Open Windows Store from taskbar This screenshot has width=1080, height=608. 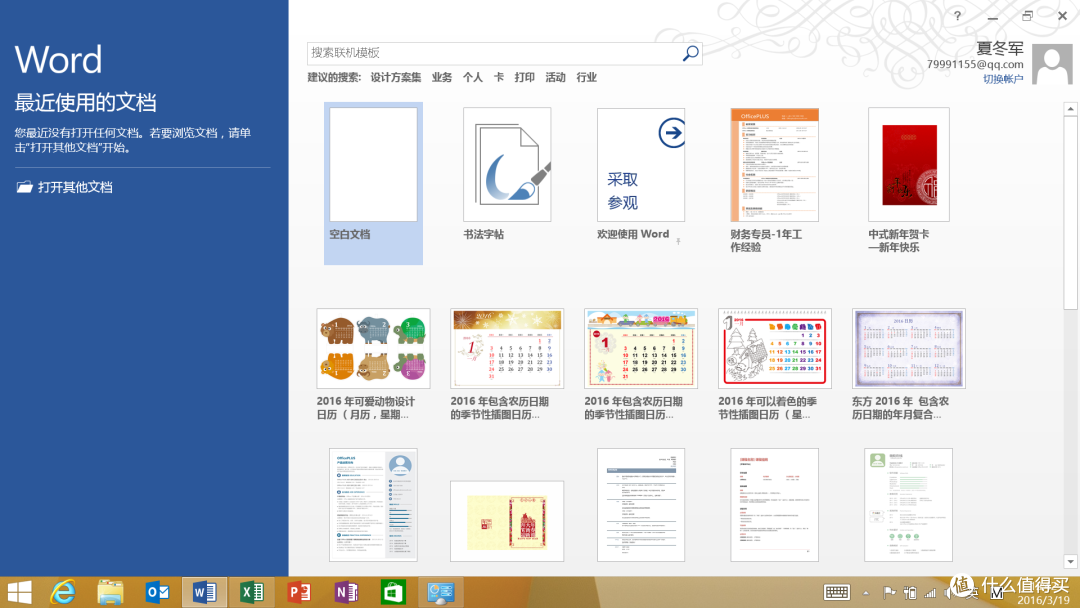click(393, 592)
